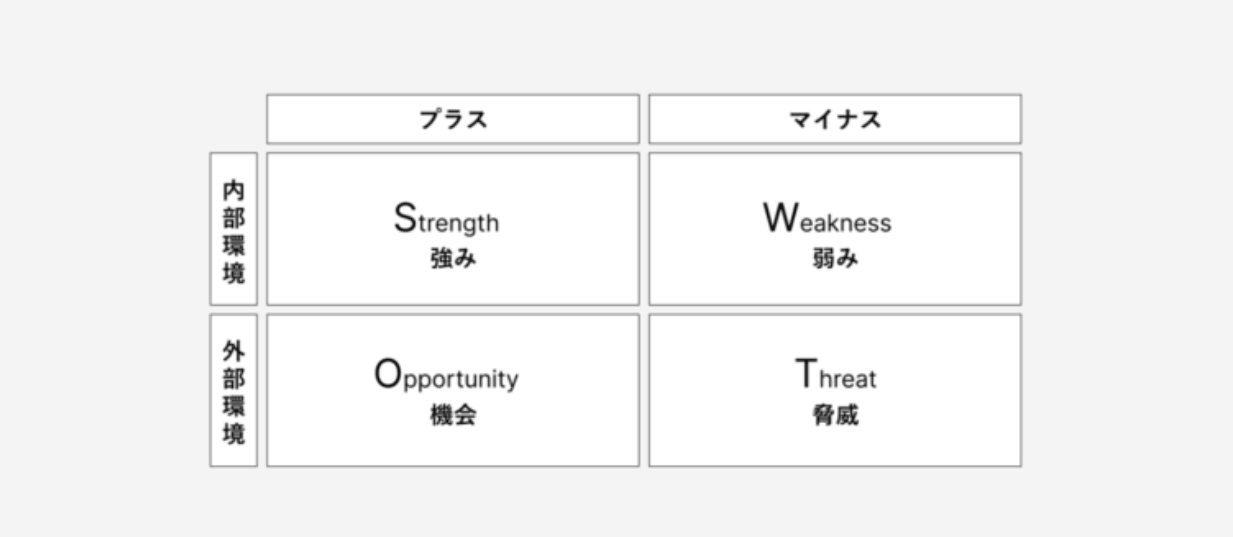Click the large T initial letter
The image size is (1233, 537).
(x=806, y=374)
